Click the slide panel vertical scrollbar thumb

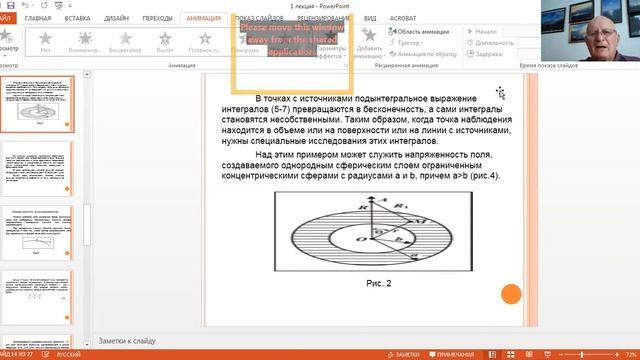pyautogui.click(x=87, y=224)
